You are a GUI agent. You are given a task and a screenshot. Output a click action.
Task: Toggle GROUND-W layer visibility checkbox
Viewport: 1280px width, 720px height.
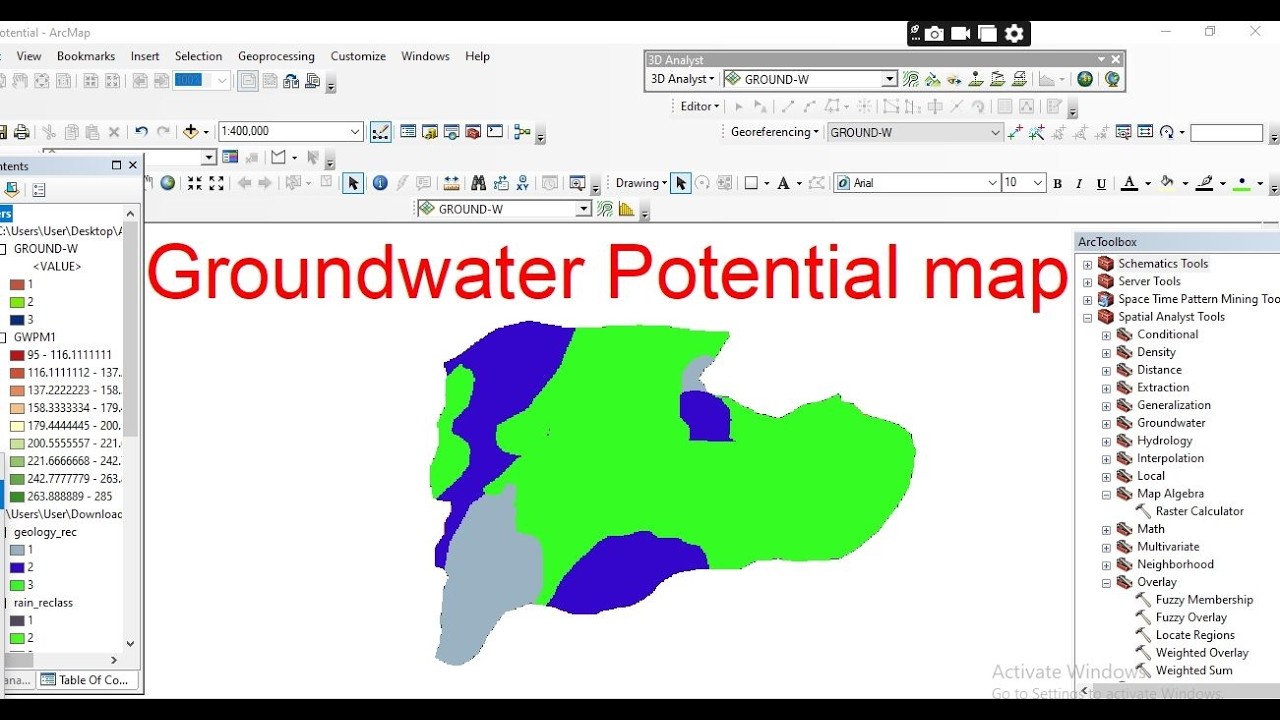[3, 249]
